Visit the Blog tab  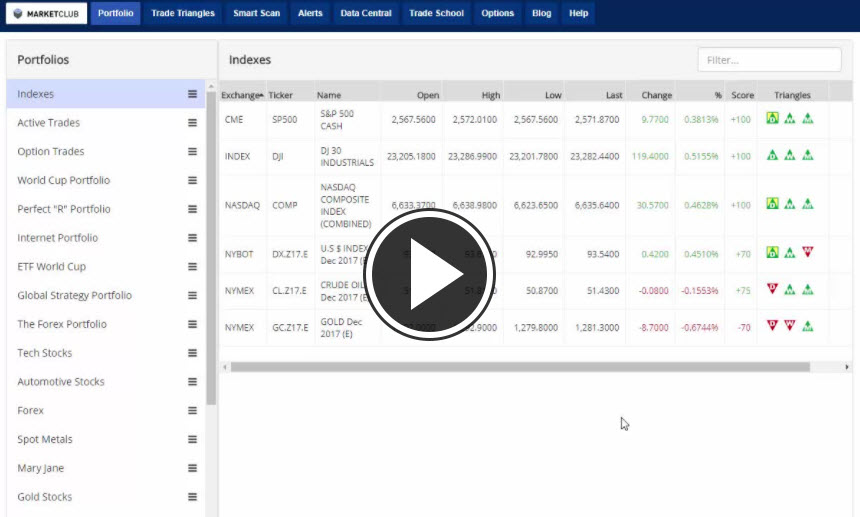pos(541,13)
